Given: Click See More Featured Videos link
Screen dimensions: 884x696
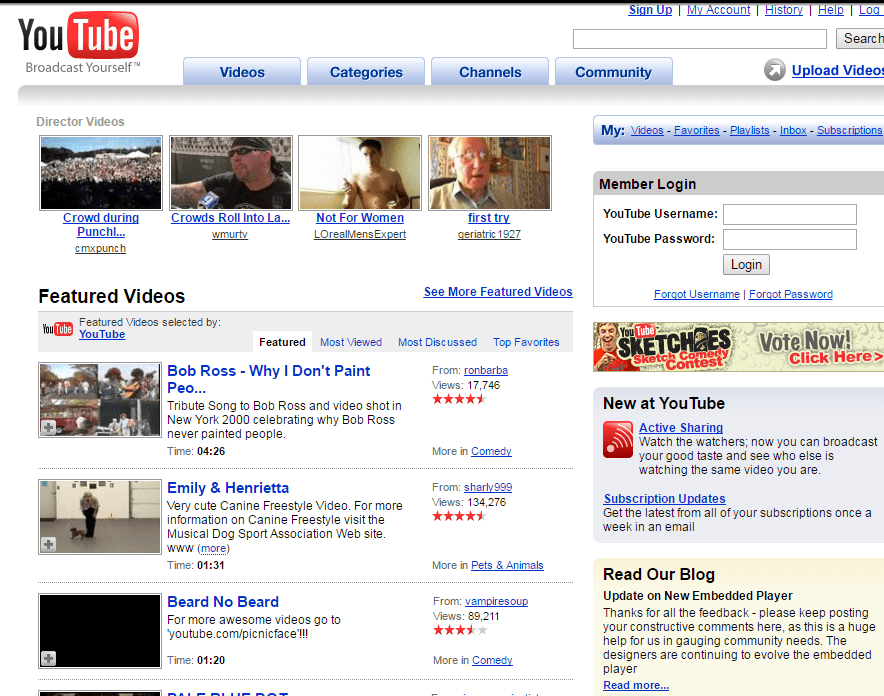Looking at the screenshot, I should [x=498, y=292].
